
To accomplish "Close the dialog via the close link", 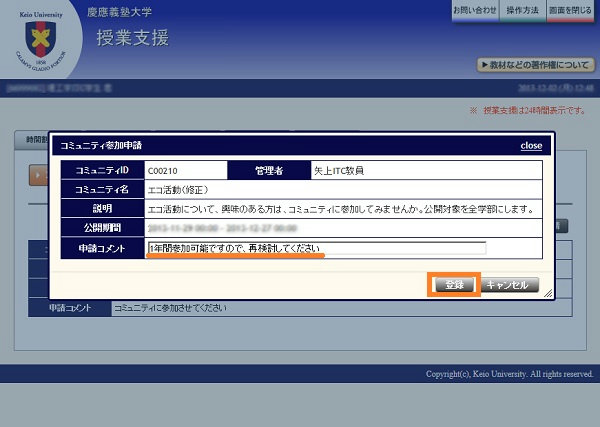I will 531,146.
